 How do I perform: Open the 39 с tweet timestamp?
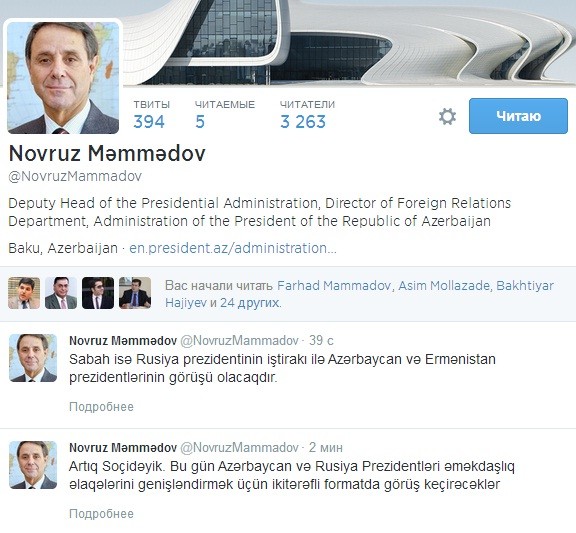pos(321,341)
